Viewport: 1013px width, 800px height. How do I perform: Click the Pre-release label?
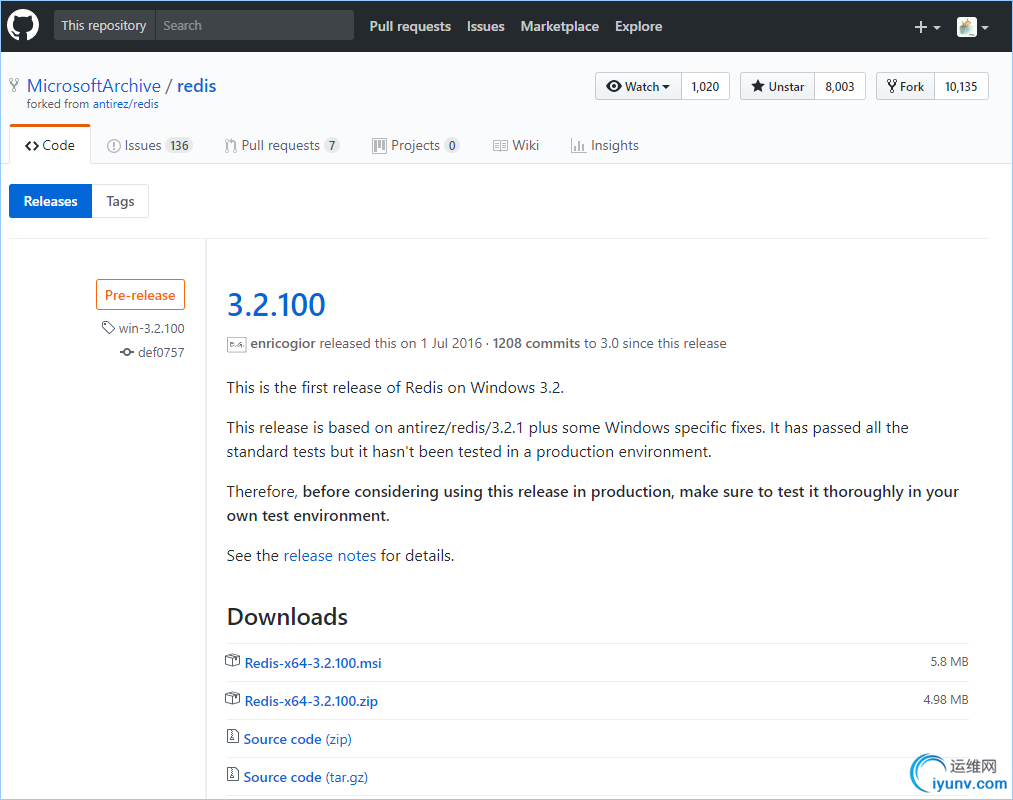140,295
